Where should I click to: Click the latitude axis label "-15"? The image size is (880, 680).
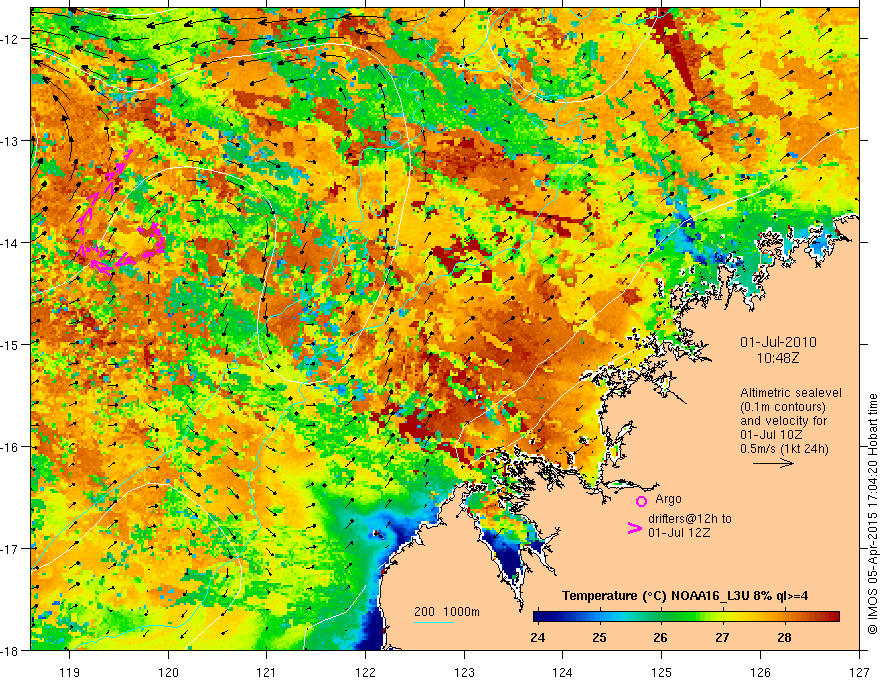coord(10,345)
